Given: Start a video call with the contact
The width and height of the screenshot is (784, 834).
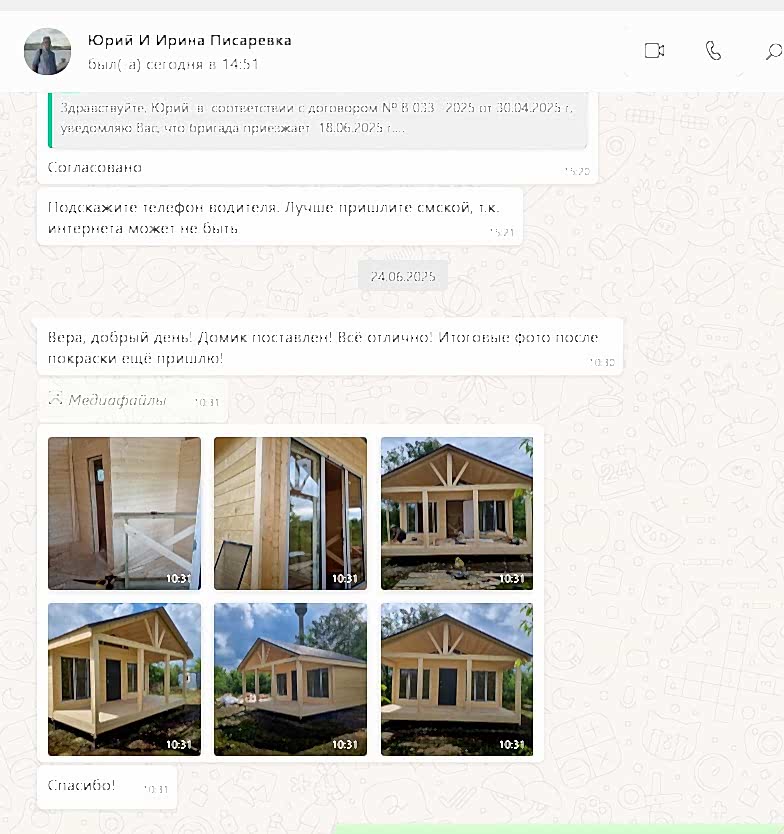Looking at the screenshot, I should point(654,51).
